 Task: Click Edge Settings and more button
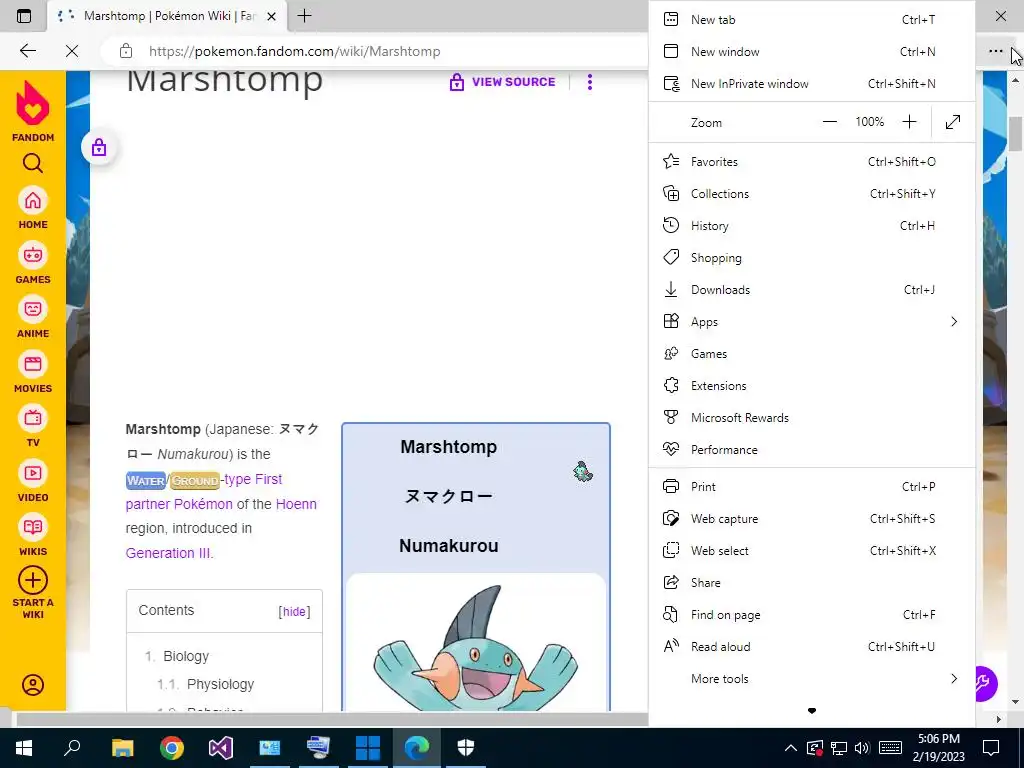coord(995,51)
